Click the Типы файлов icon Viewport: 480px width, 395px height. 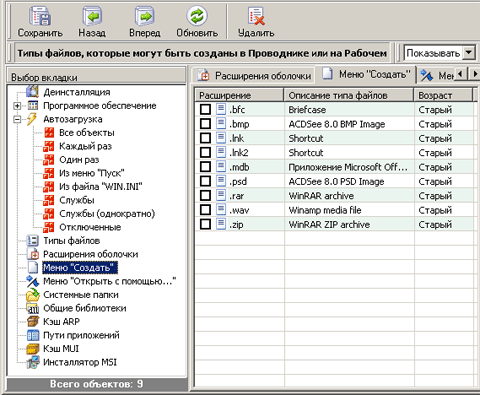[x=33, y=240]
